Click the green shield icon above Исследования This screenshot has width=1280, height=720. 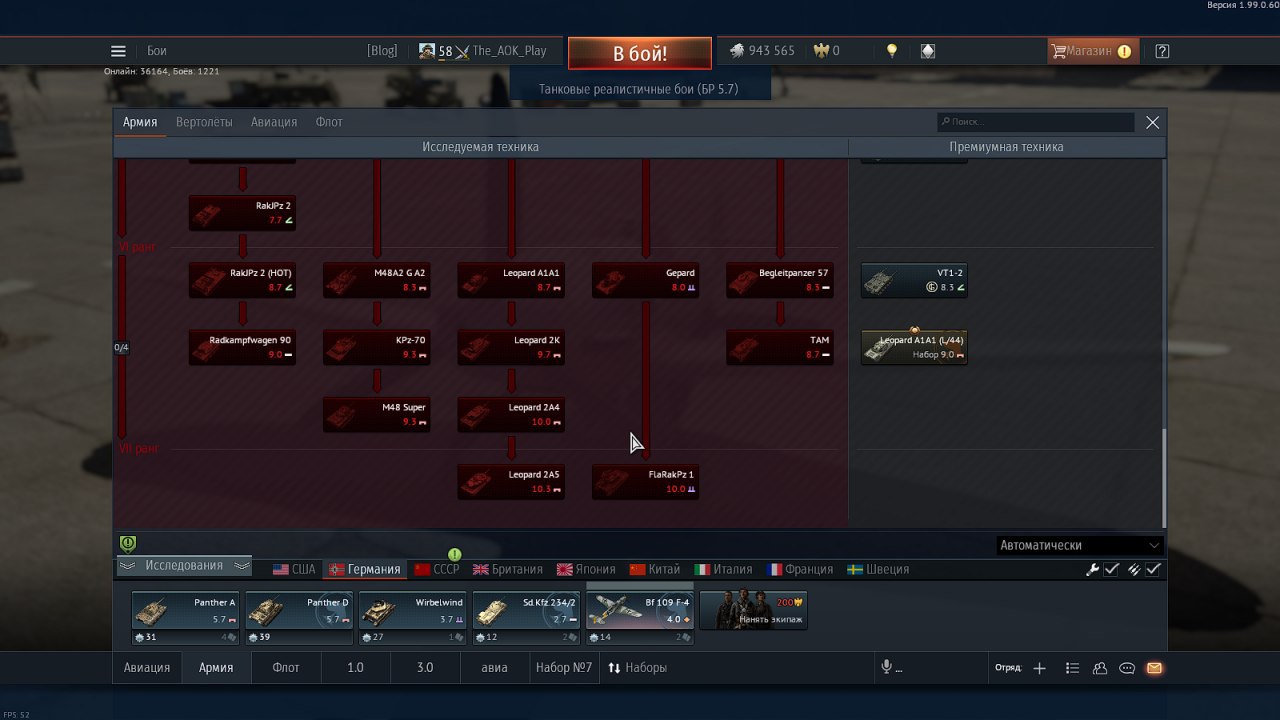click(128, 544)
